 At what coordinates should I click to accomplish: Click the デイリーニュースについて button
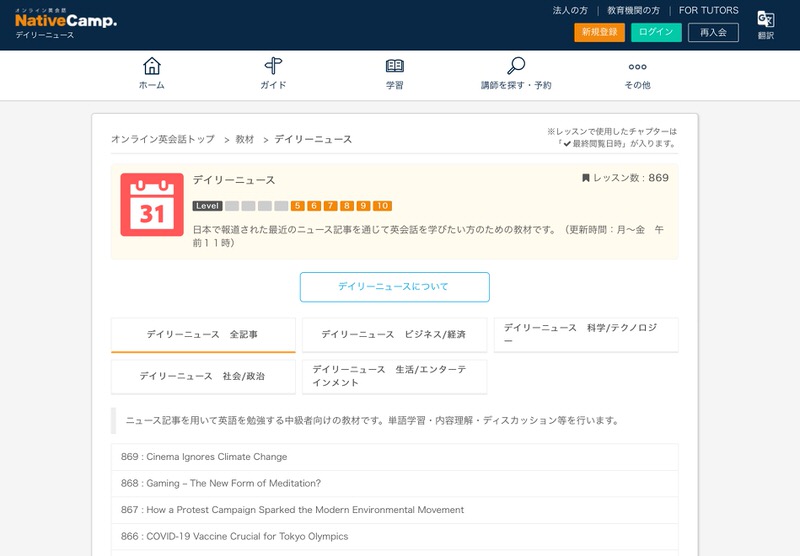(394, 287)
